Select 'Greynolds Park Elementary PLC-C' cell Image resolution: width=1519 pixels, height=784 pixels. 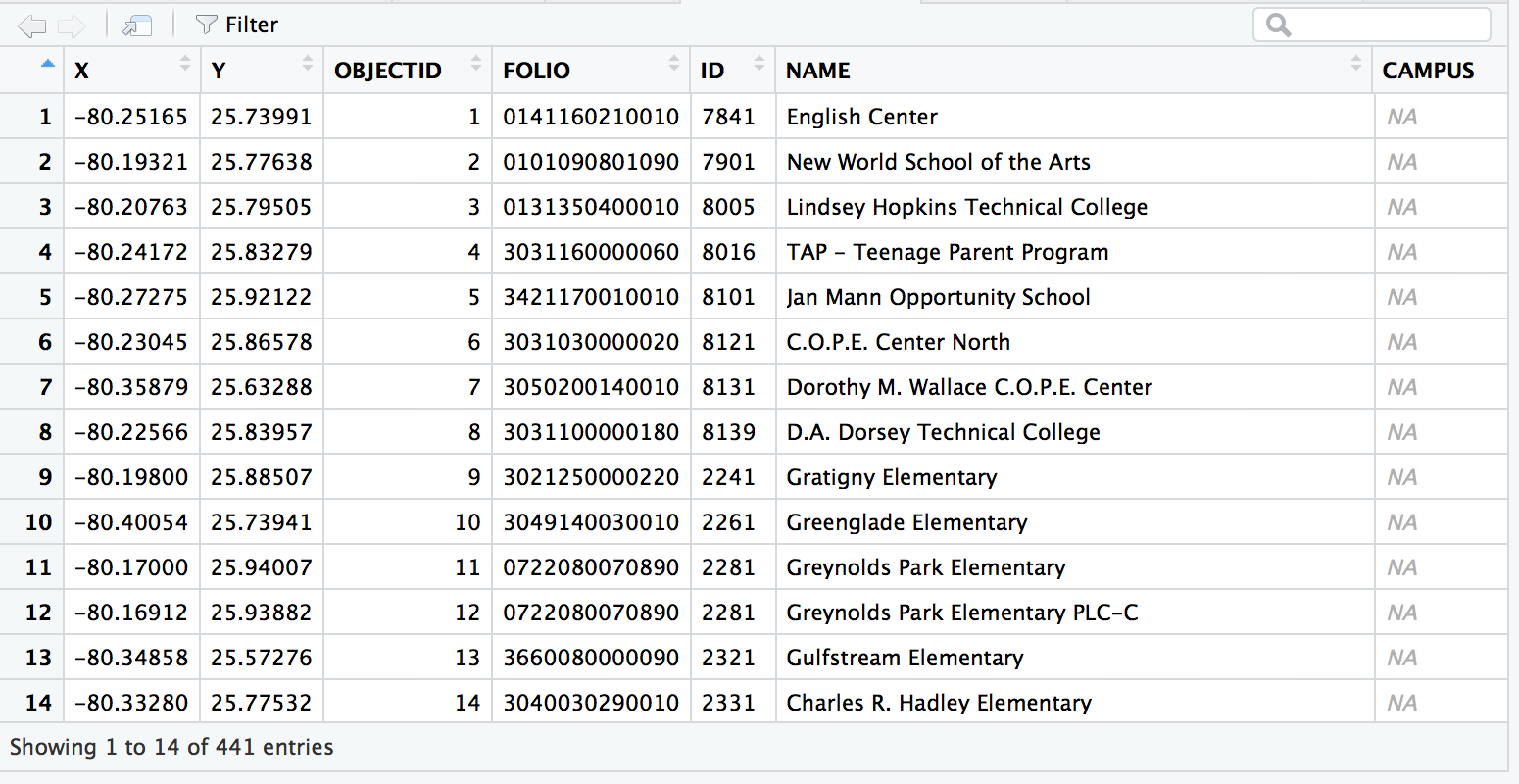pyautogui.click(x=1074, y=612)
